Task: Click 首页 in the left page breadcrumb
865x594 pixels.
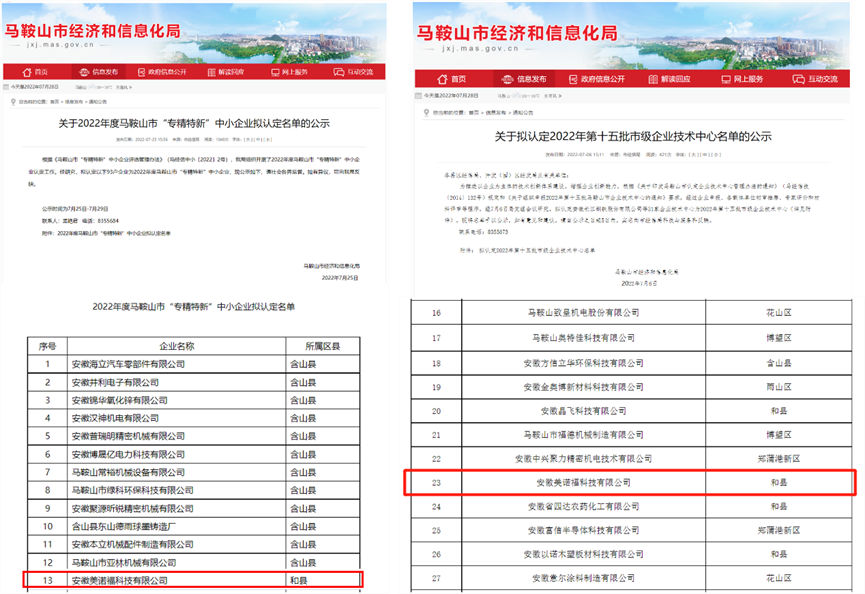Action: (x=55, y=102)
